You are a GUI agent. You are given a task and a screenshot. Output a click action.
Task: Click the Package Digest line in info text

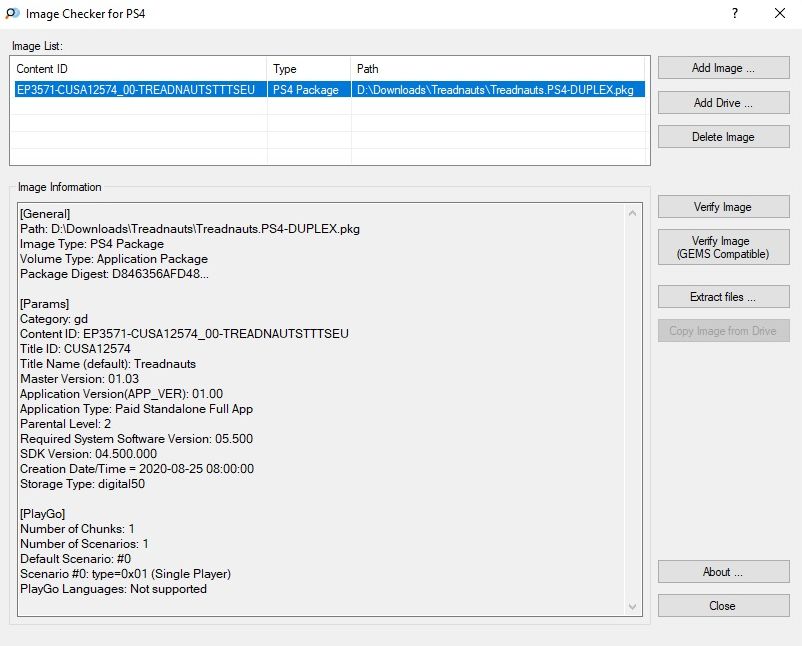[114, 274]
